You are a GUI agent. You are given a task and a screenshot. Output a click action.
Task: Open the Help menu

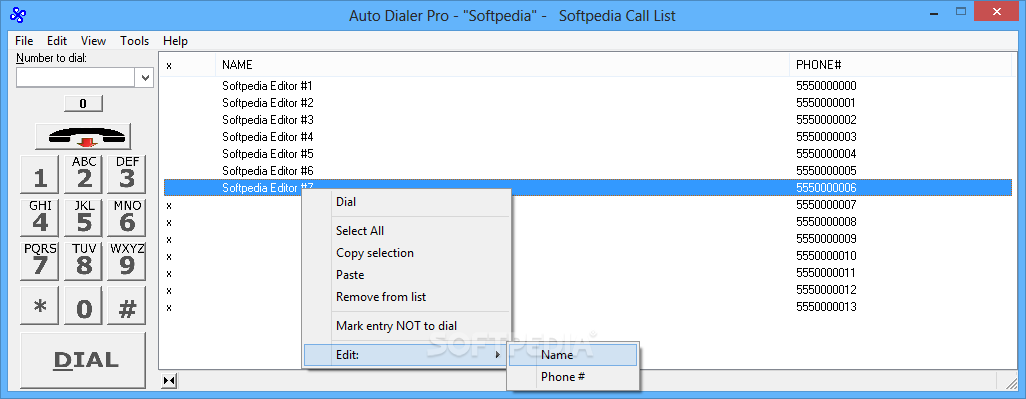[175, 41]
